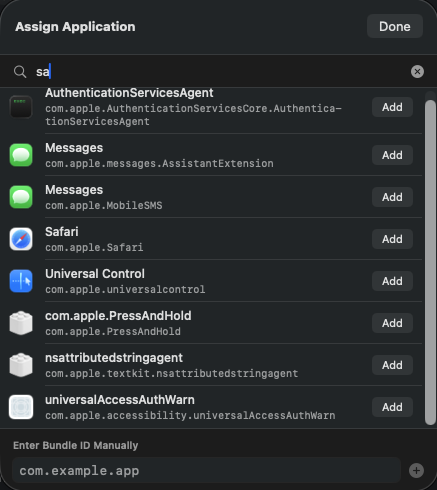Click Done to close Assign Application
This screenshot has width=437, height=490.
[395, 26]
